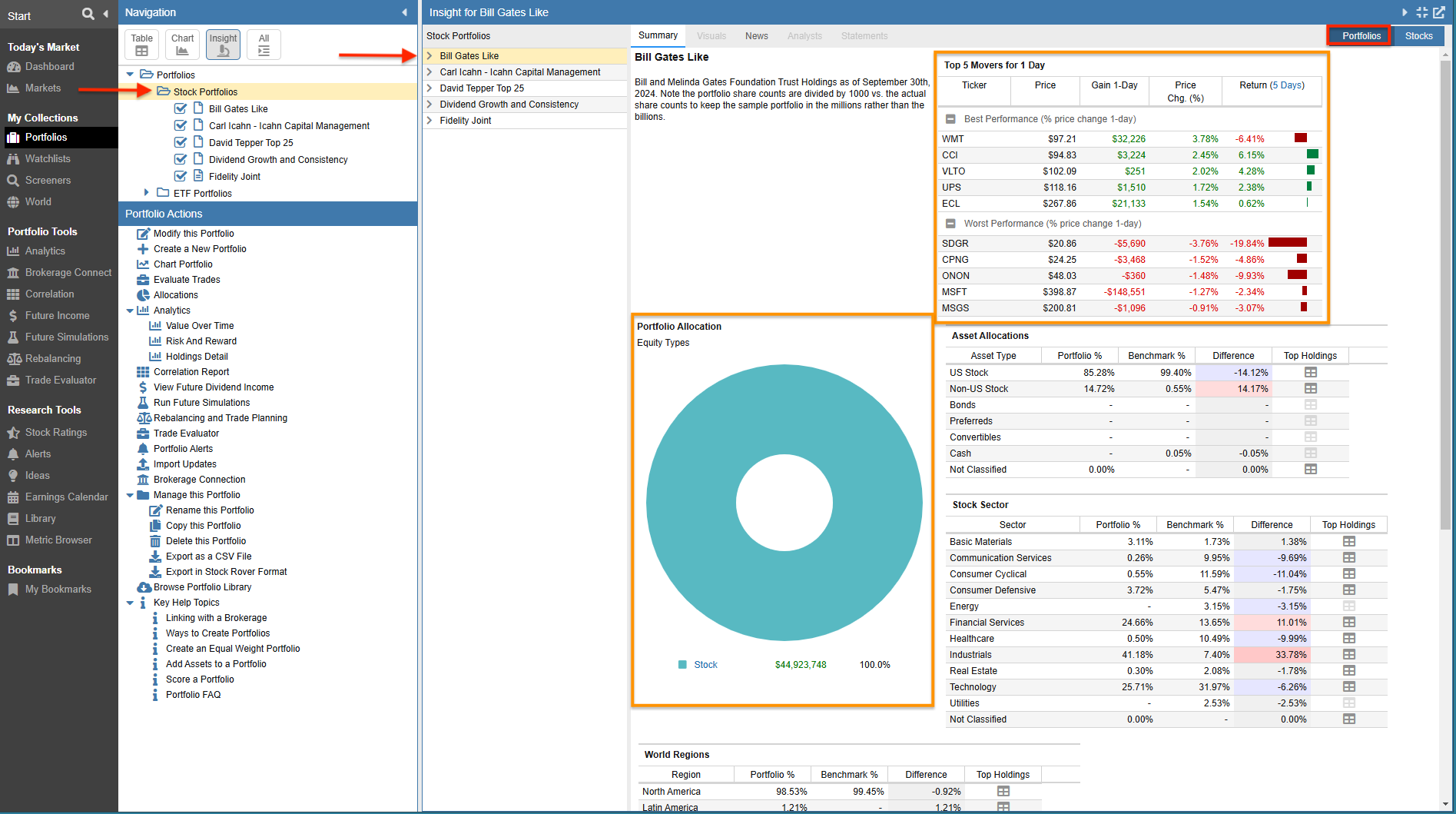Collapse Manage this Portfolio group

tap(130, 495)
